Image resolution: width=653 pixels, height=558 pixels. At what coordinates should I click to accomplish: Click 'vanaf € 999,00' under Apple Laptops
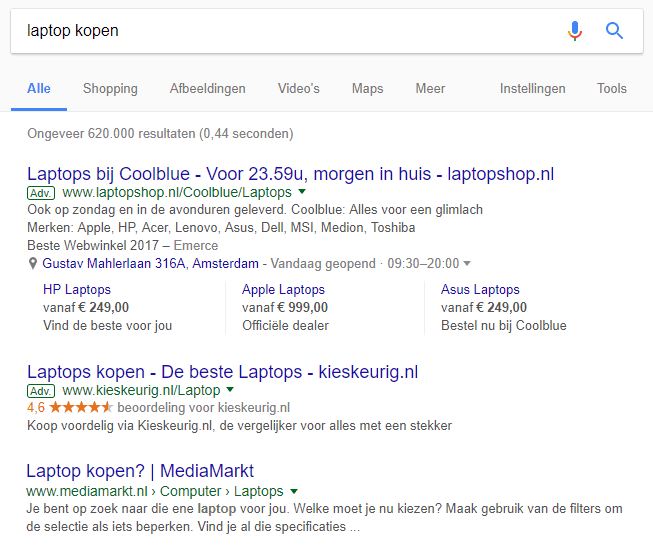pyautogui.click(x=285, y=307)
